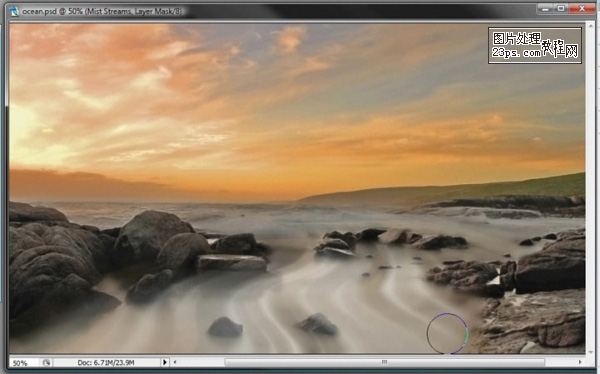Click the Photoshop document icon in title bar
Viewport: 600px width, 374px height.
(14, 11)
